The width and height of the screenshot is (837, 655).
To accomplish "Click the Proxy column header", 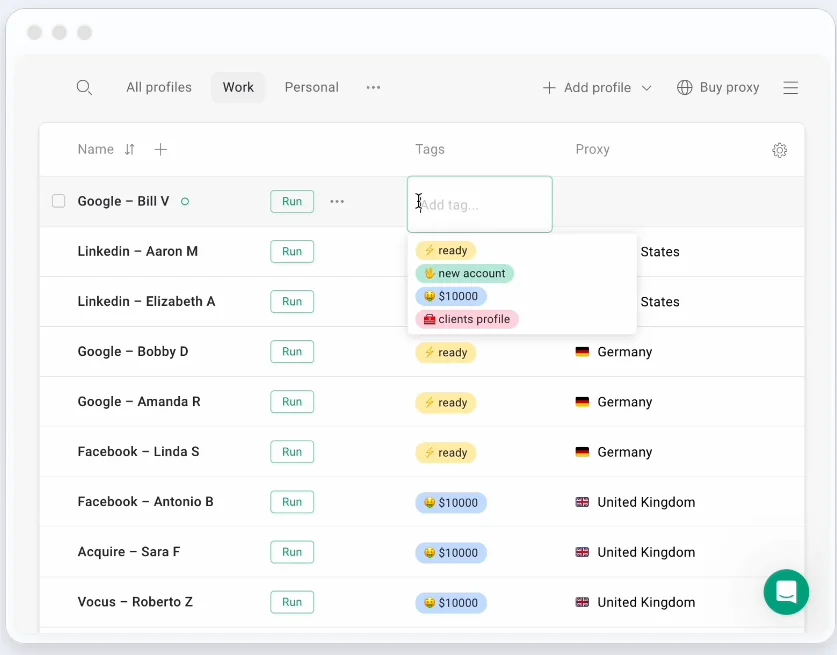I will (x=593, y=149).
